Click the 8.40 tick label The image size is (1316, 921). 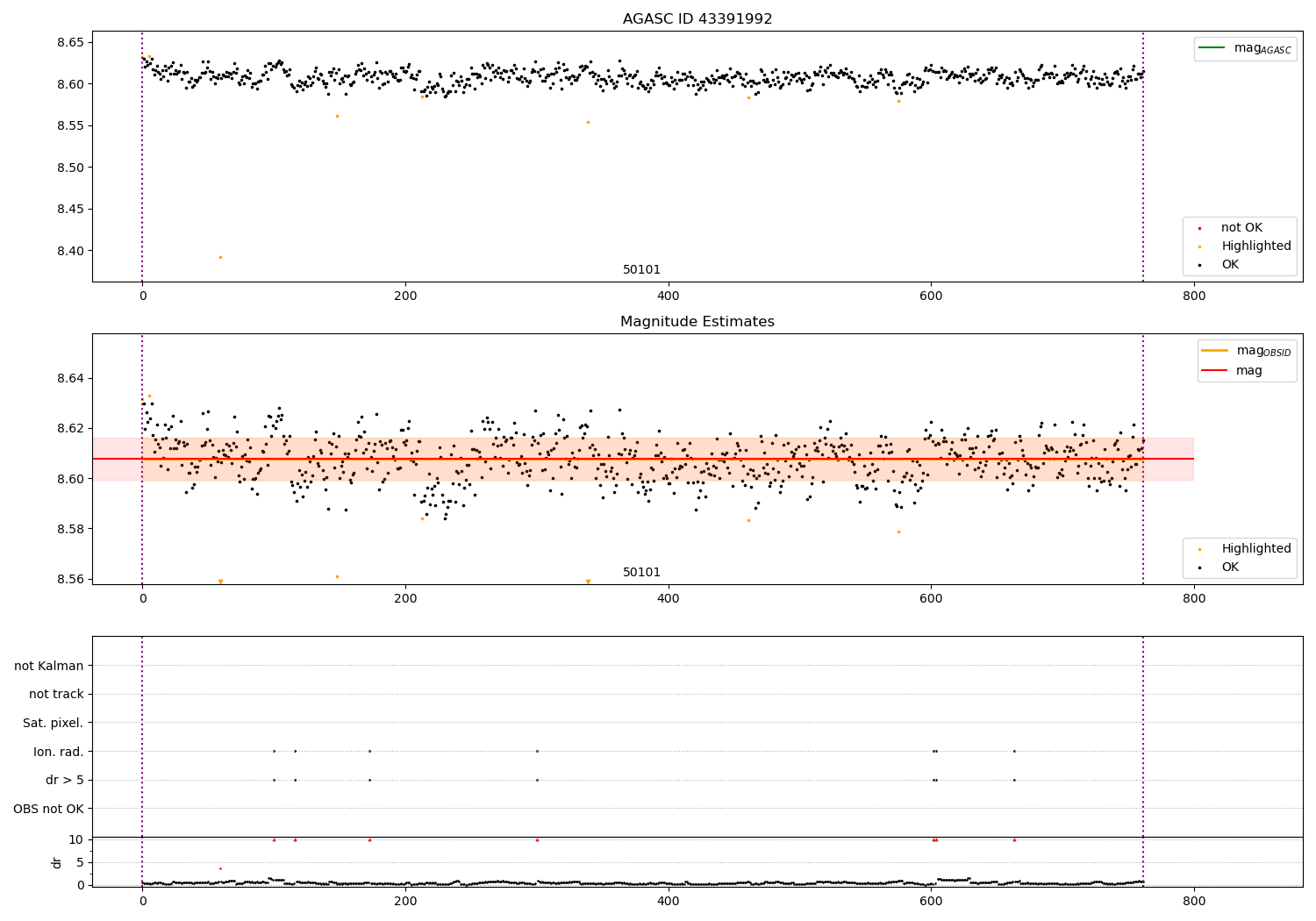[x=70, y=251]
